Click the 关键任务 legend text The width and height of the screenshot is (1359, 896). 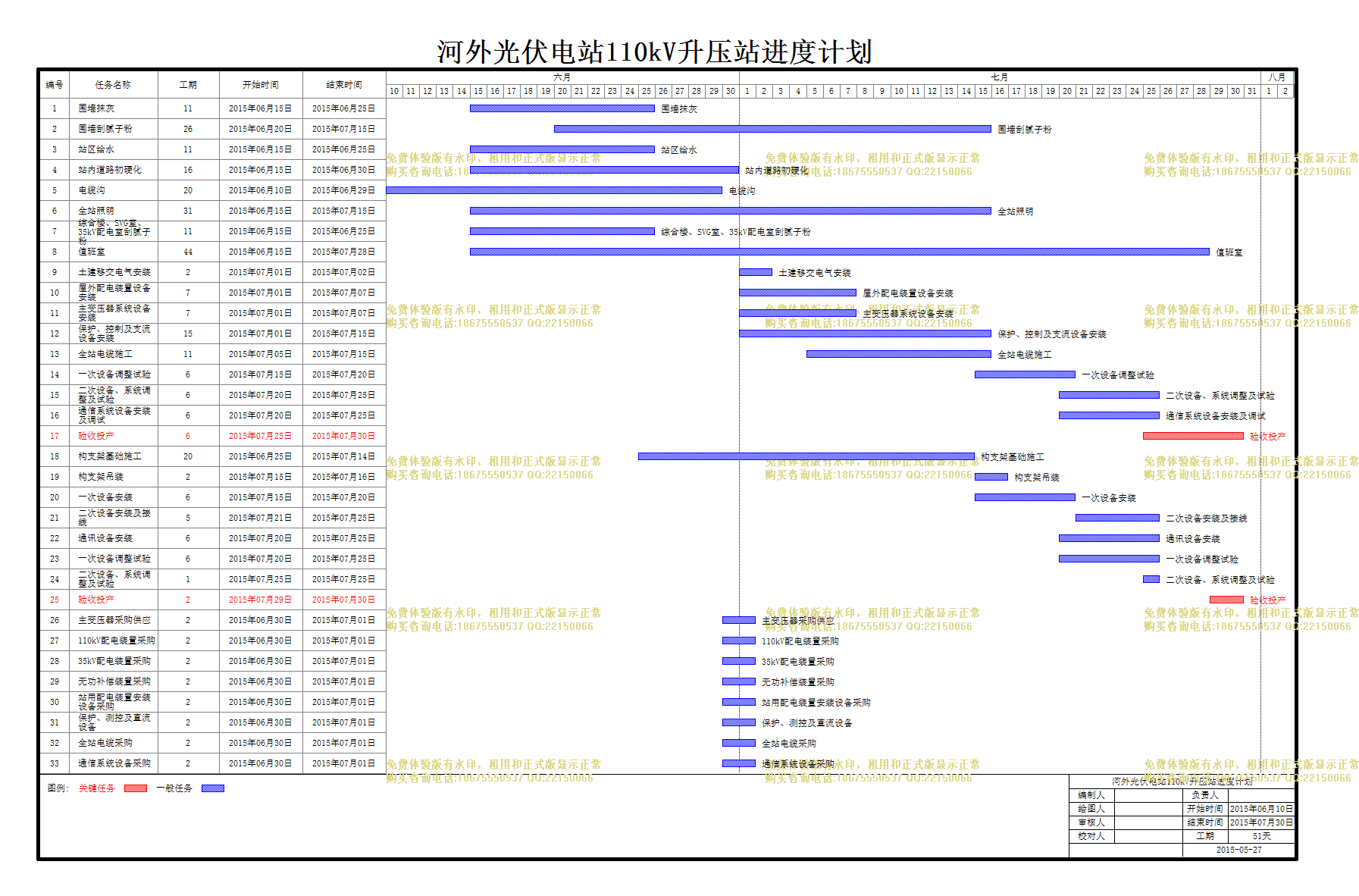pyautogui.click(x=97, y=788)
